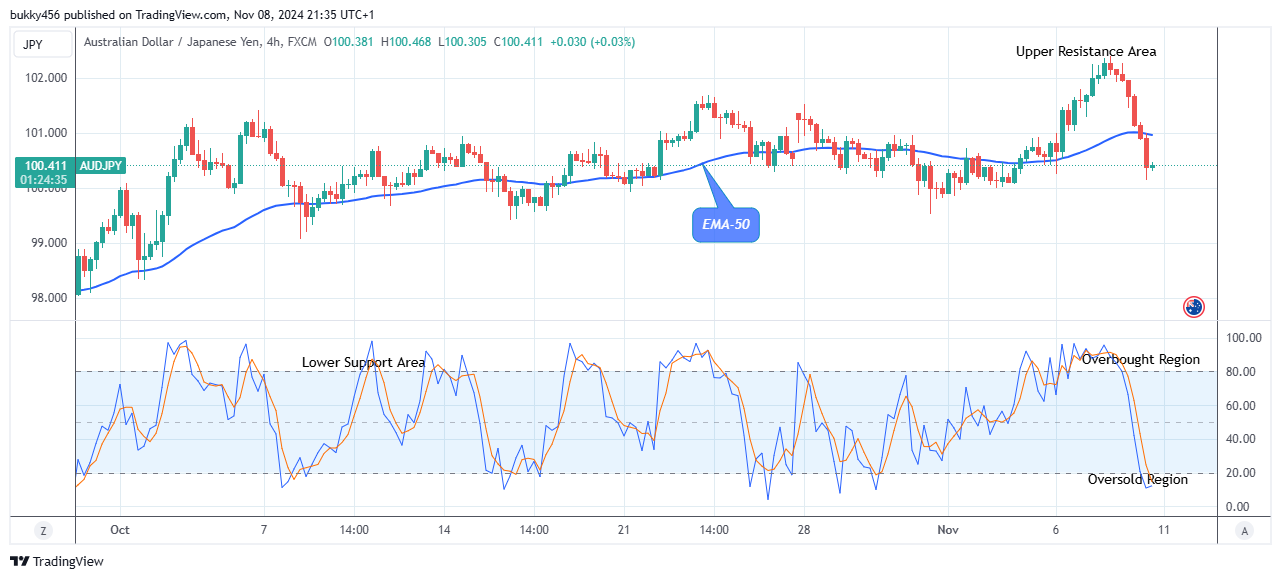Click the '21' date label on time axis
The width and height of the screenshot is (1281, 579).
pyautogui.click(x=623, y=530)
